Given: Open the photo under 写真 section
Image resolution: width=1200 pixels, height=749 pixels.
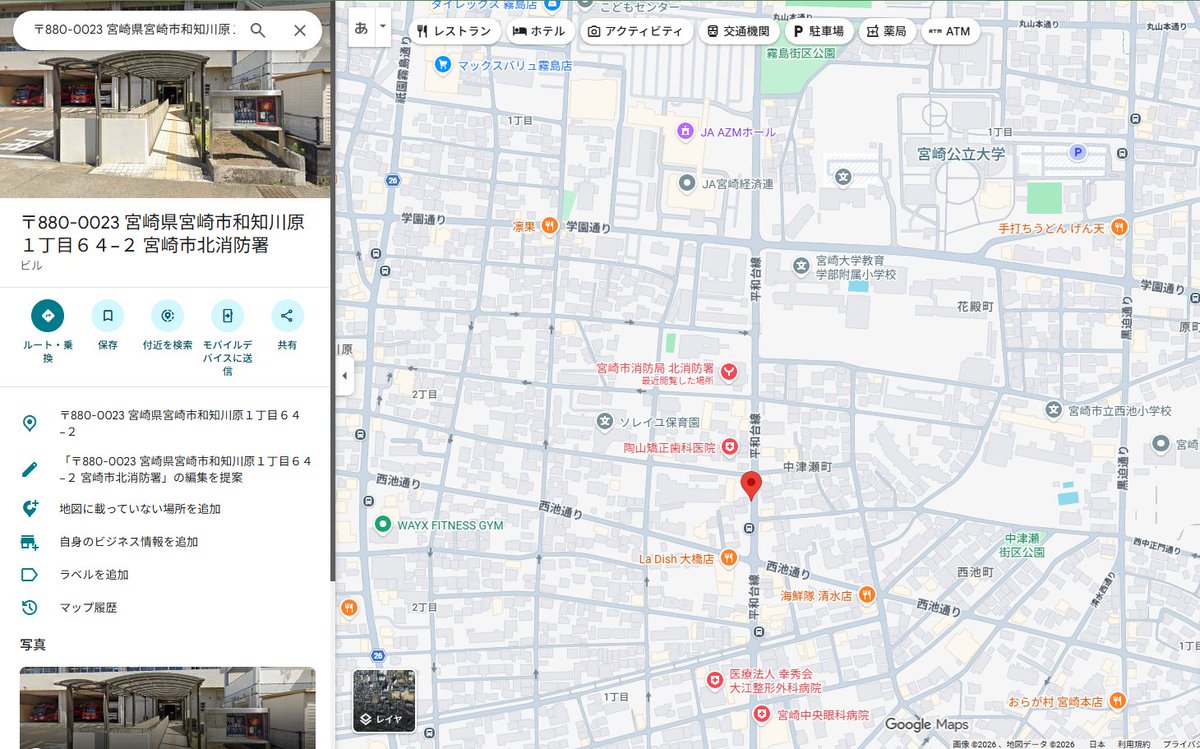Looking at the screenshot, I should point(167,707).
